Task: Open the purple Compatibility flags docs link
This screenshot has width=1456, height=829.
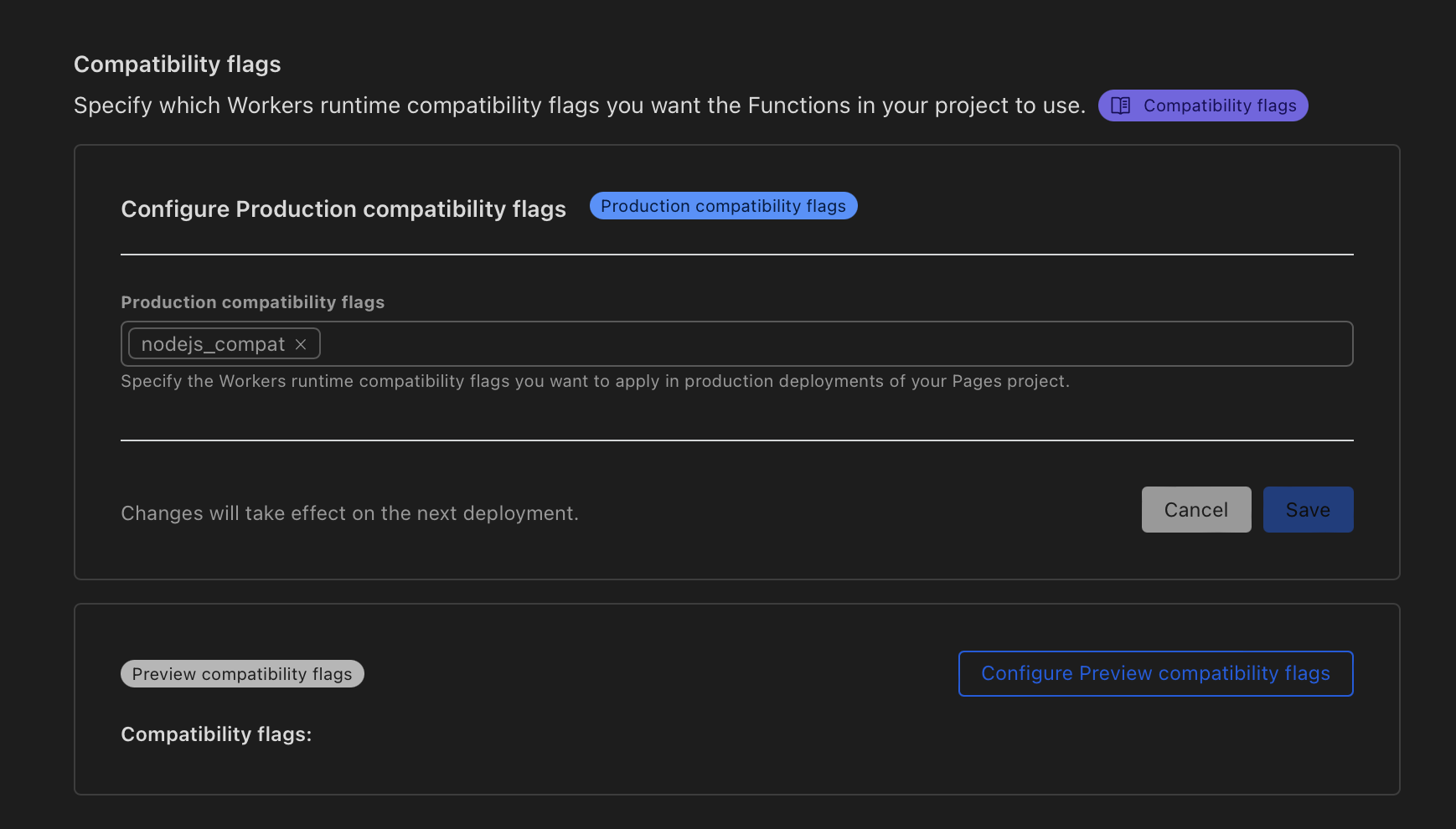Action: click(x=1219, y=106)
